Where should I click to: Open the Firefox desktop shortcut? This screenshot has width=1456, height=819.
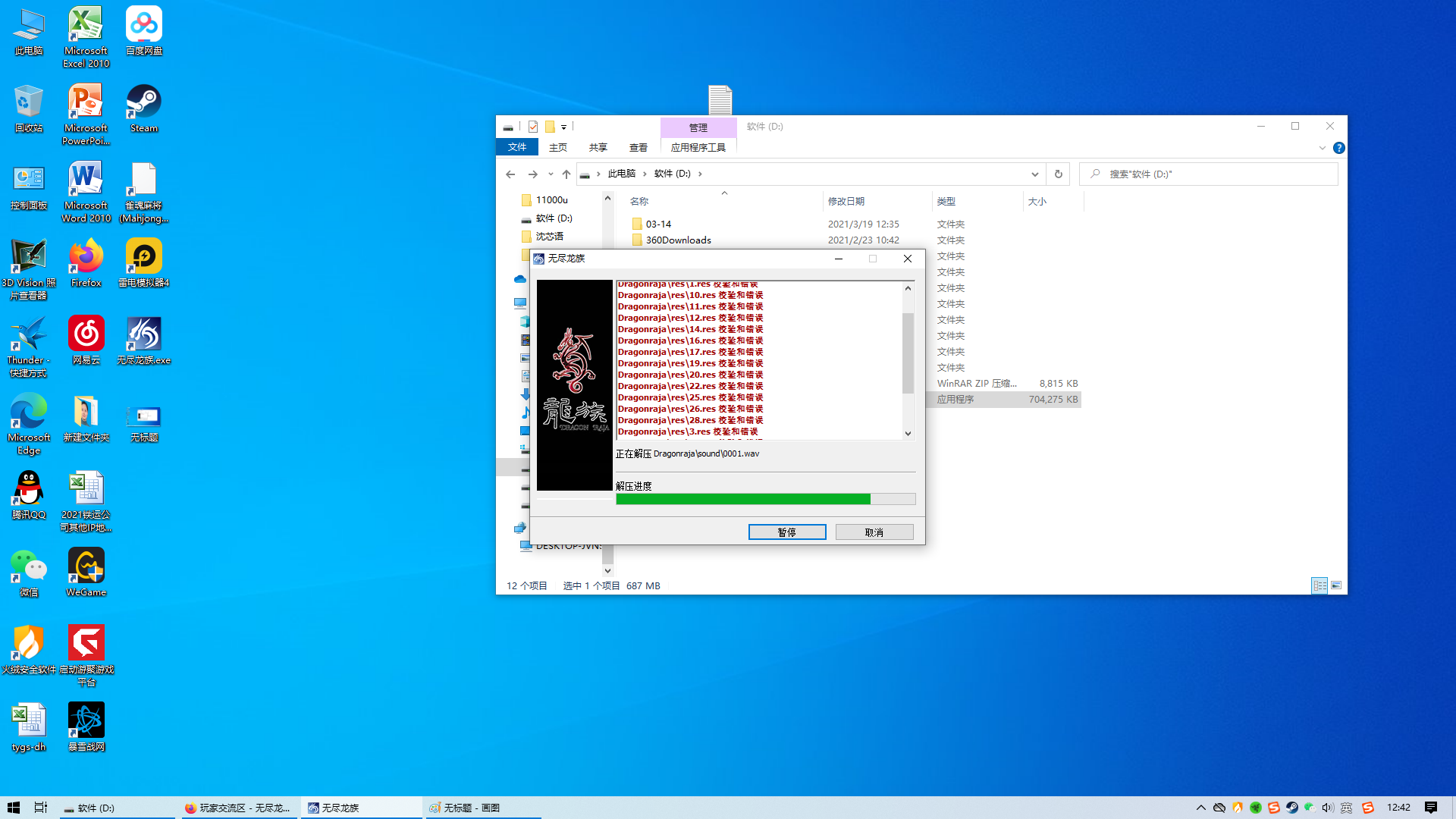(x=86, y=264)
